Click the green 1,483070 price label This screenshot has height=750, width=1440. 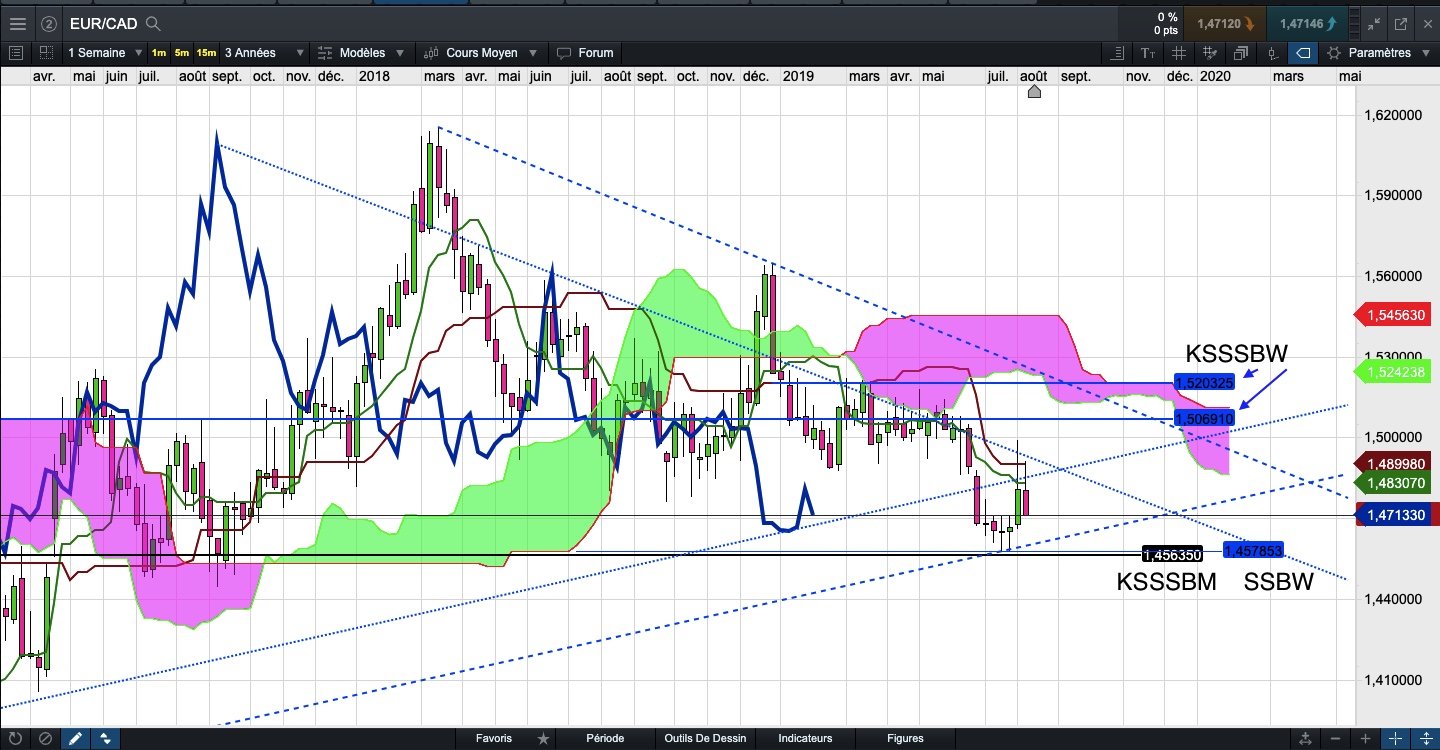(1394, 484)
